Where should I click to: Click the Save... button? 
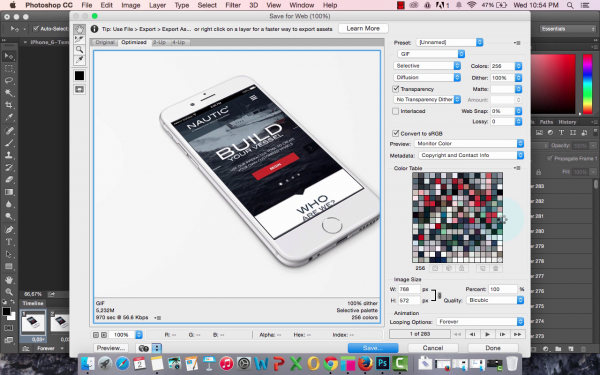(x=373, y=348)
